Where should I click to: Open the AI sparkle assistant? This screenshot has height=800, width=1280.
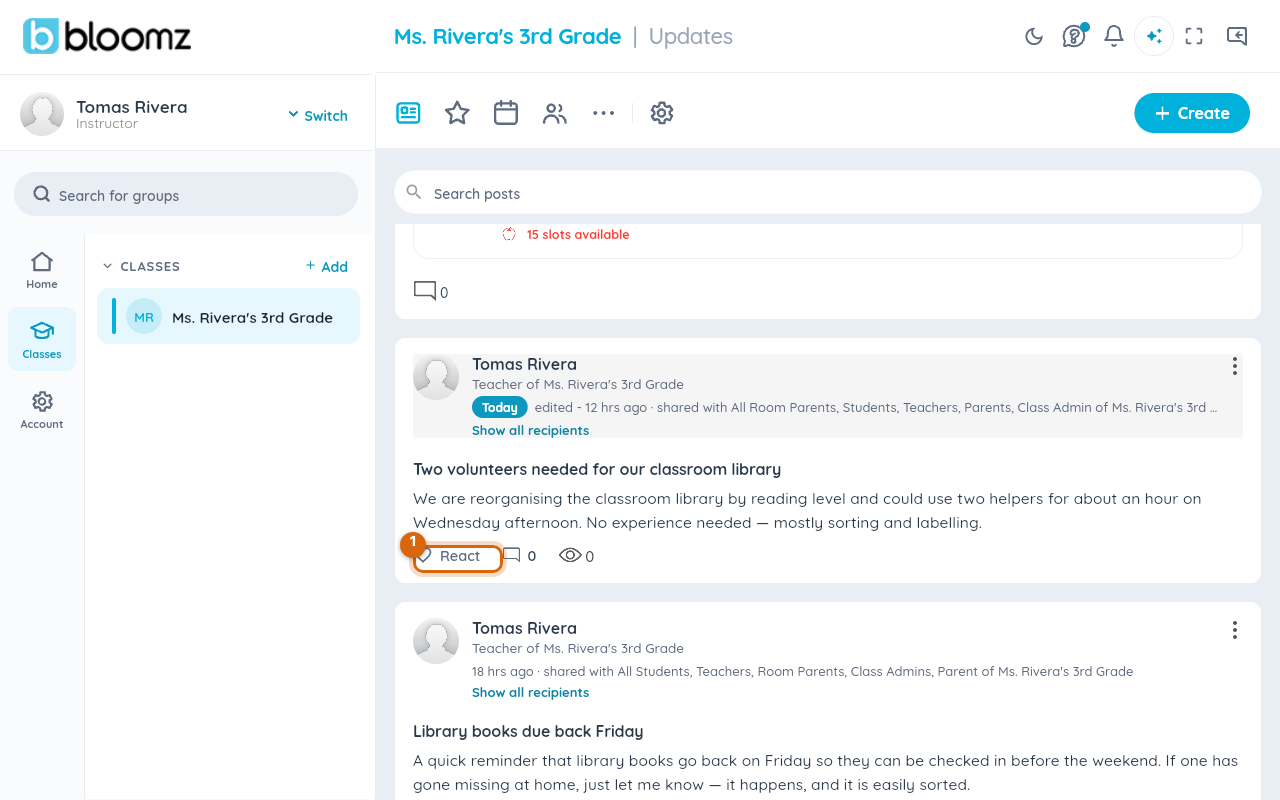1154,36
